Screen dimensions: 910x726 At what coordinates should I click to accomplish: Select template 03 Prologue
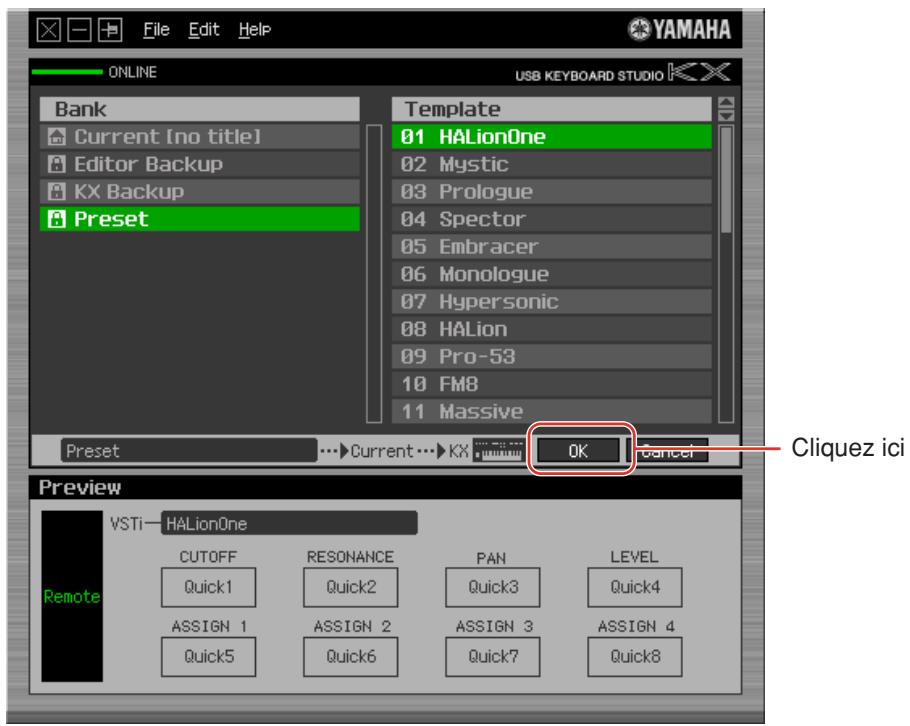point(552,191)
